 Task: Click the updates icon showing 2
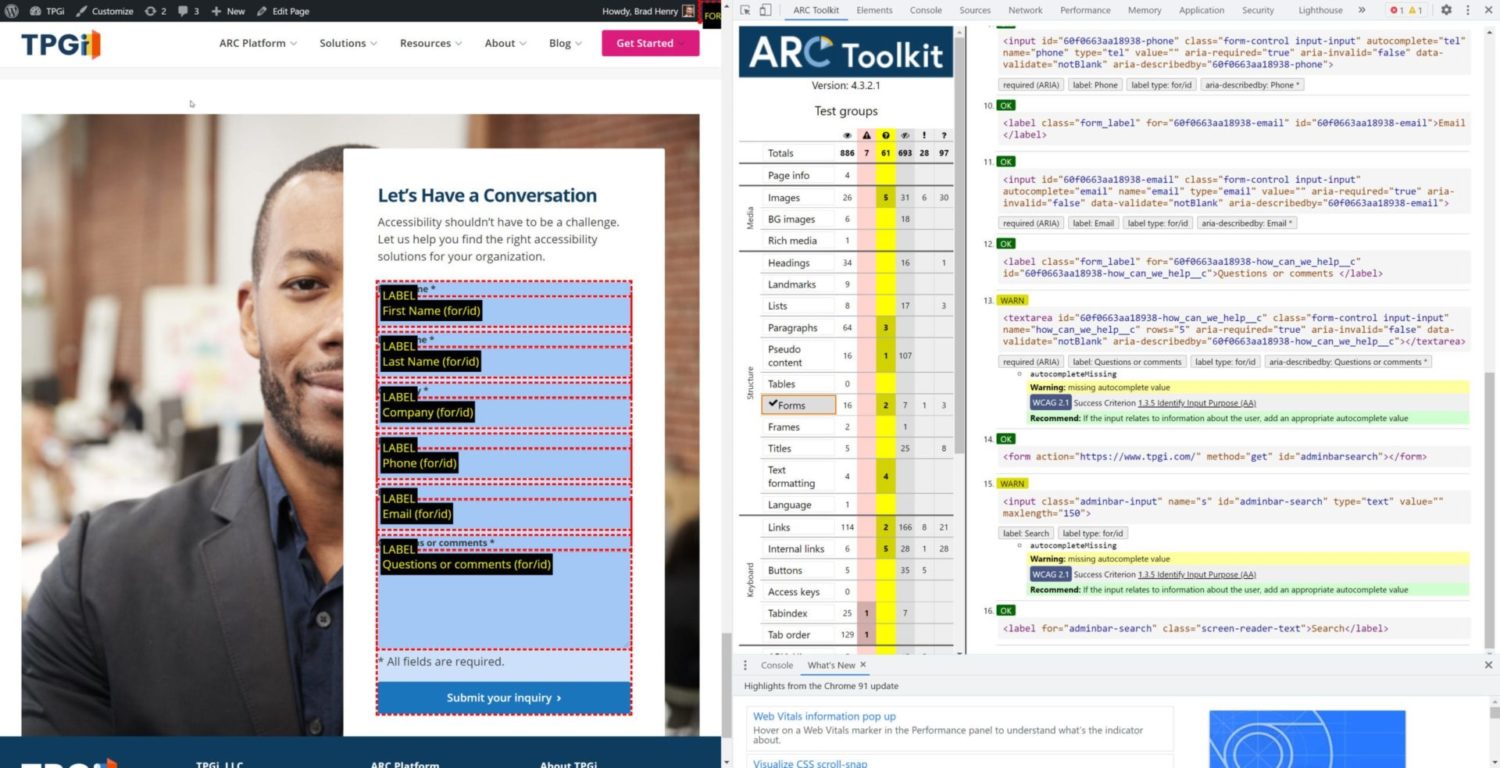click(x=155, y=11)
